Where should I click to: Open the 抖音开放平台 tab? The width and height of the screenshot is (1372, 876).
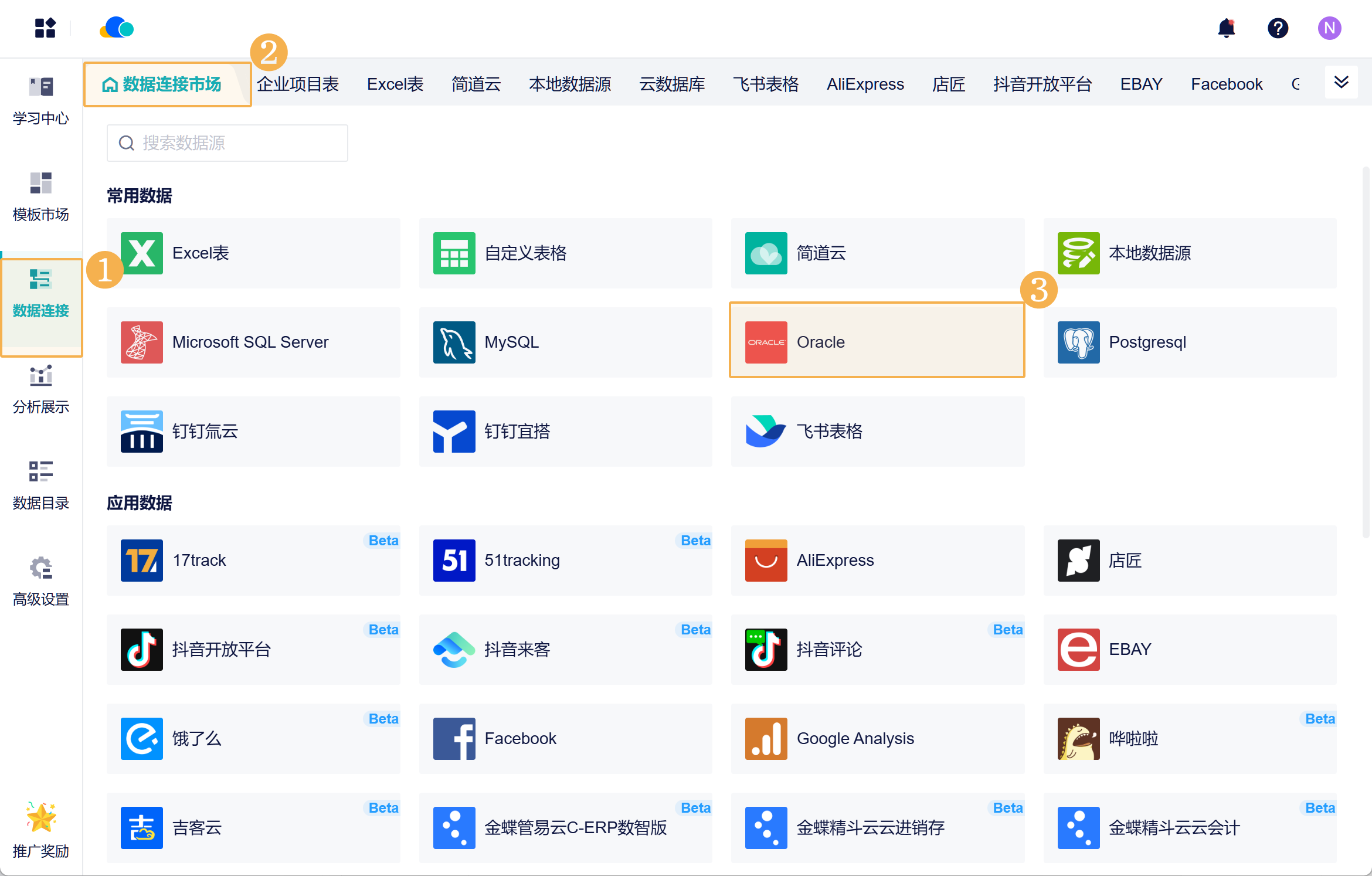1042,84
